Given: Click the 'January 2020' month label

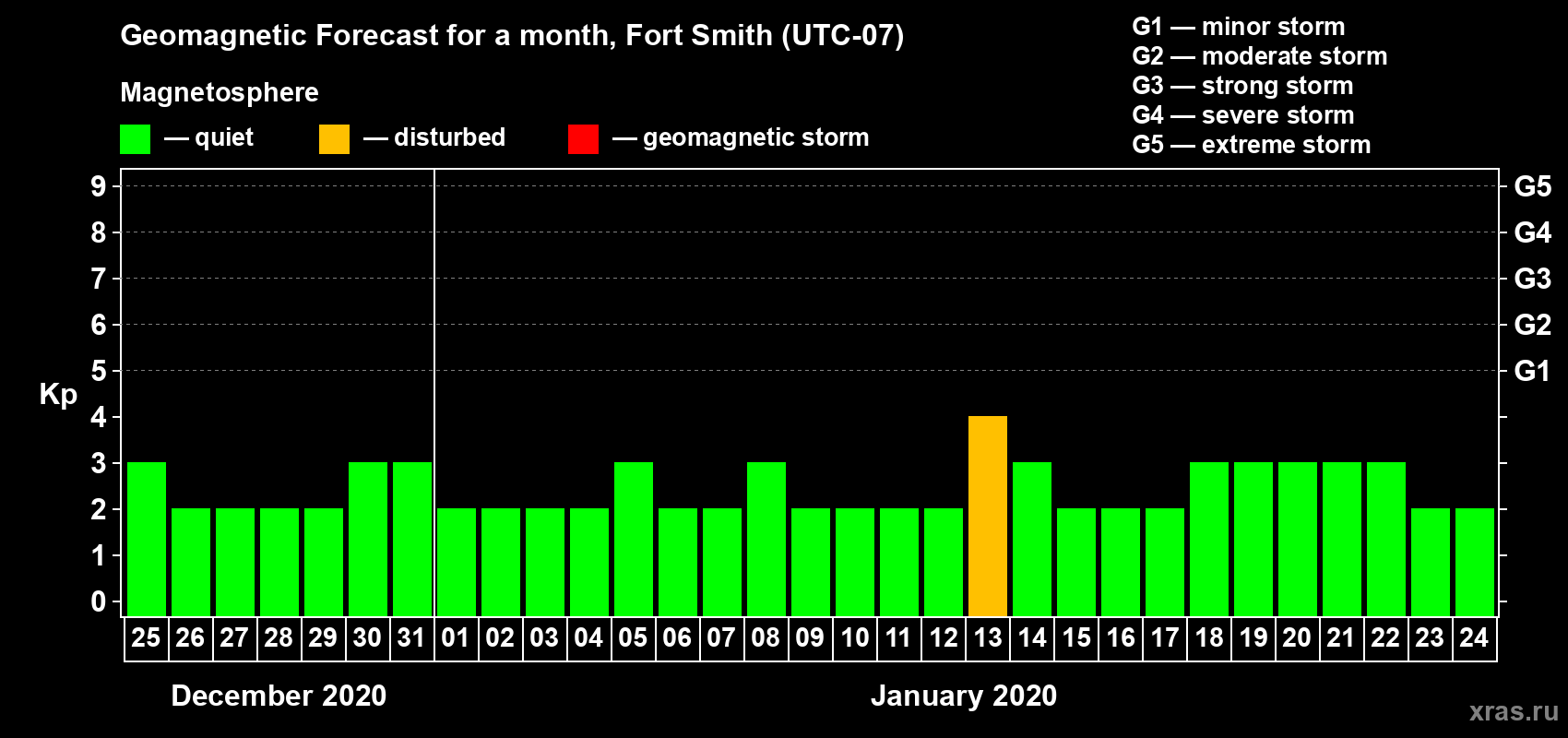Looking at the screenshot, I should pyautogui.click(x=964, y=696).
